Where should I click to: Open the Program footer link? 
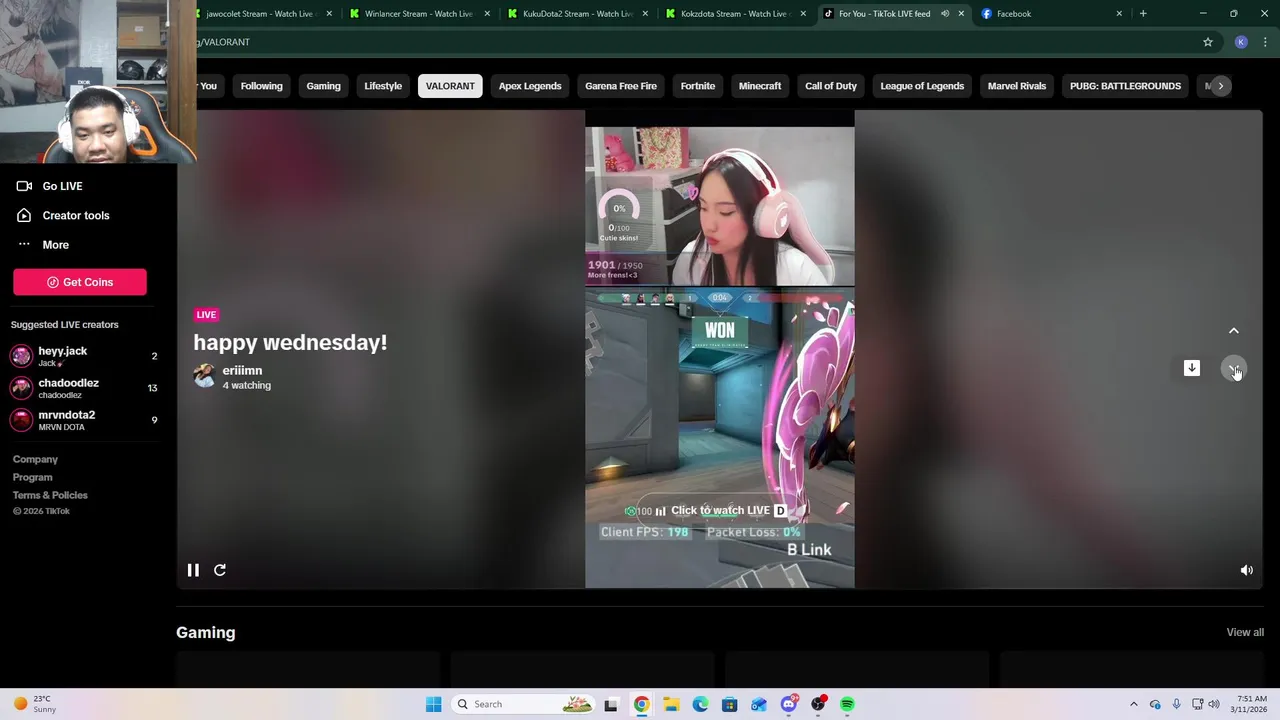pyautogui.click(x=33, y=477)
